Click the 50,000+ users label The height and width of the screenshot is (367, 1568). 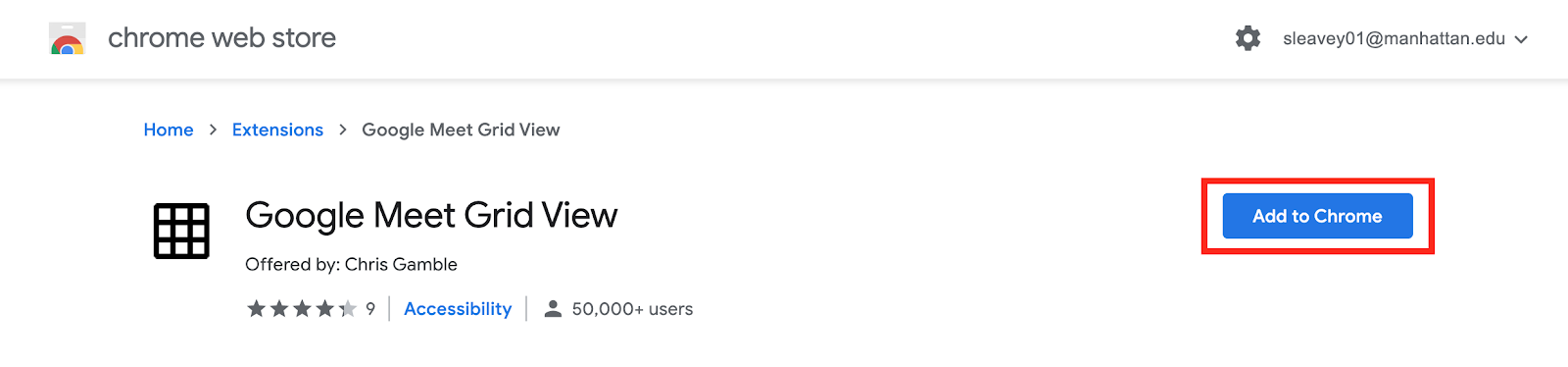click(x=632, y=309)
